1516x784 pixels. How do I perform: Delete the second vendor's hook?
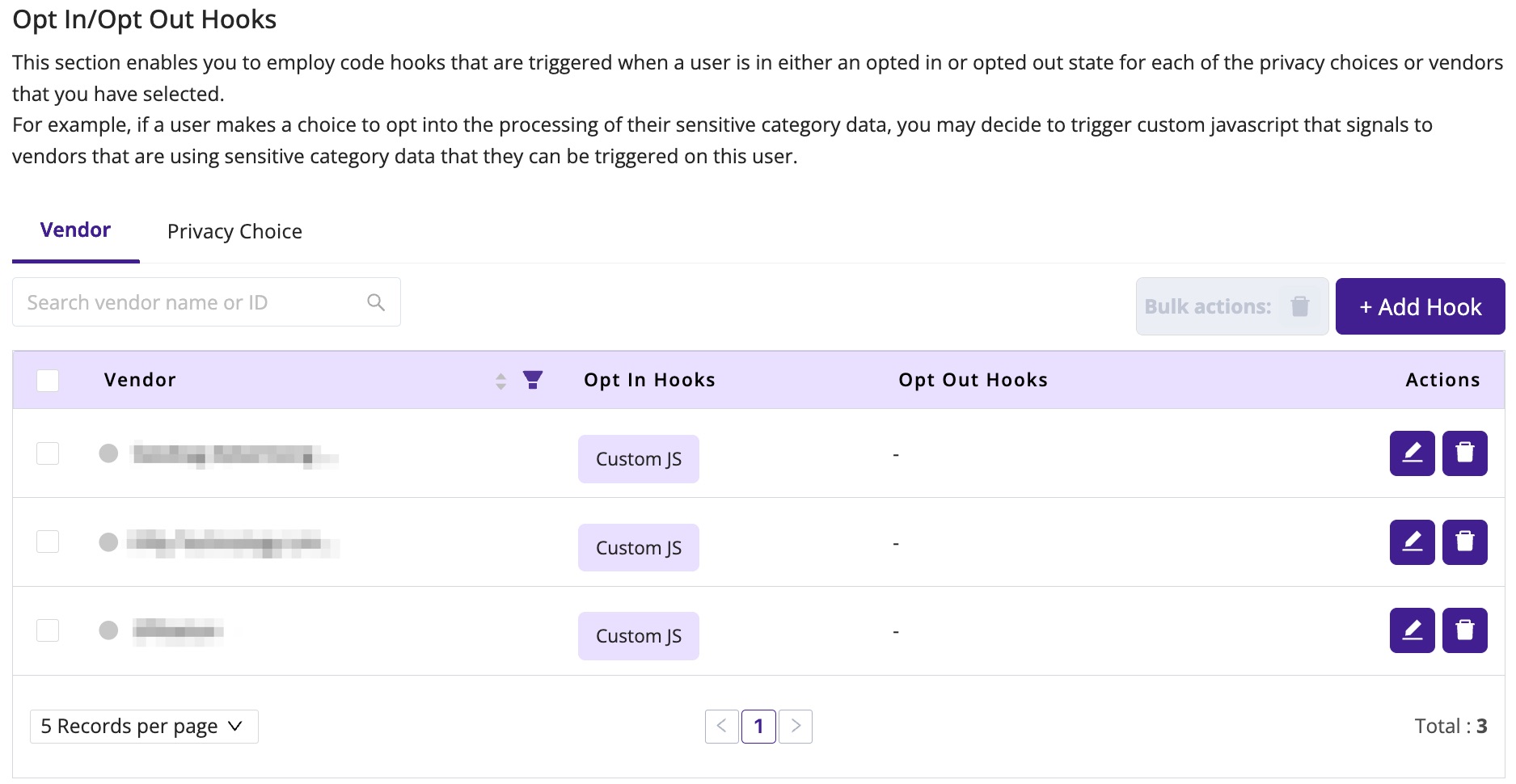(x=1464, y=542)
